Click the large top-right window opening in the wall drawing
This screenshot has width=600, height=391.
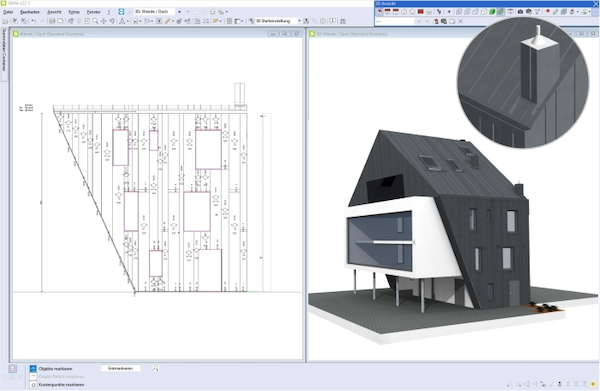pyautogui.click(x=208, y=150)
